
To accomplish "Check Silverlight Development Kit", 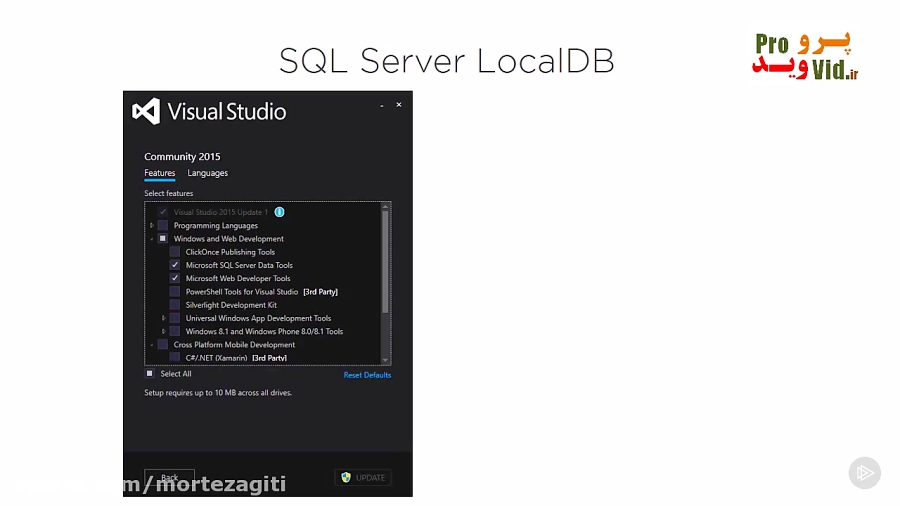I will pos(175,305).
